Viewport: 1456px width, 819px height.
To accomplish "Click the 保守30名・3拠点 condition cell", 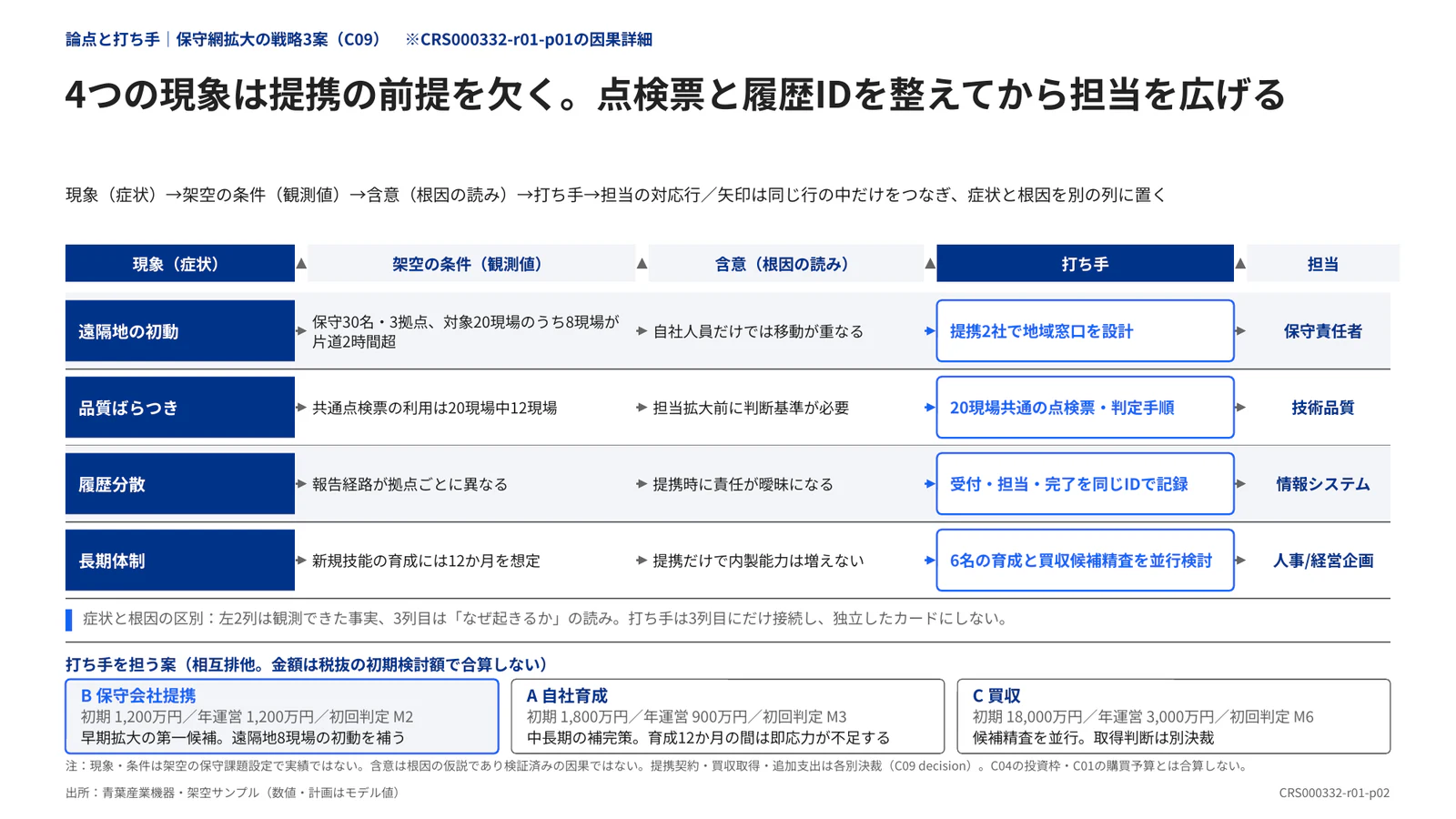I will point(466,331).
